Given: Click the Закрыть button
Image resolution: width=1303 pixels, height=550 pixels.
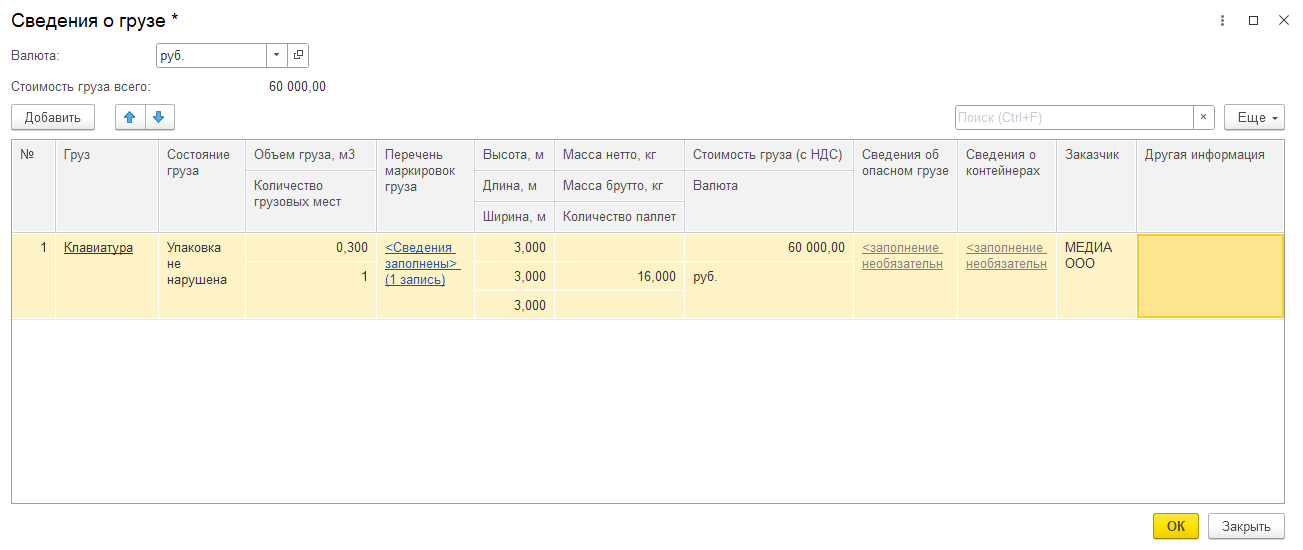Looking at the screenshot, I should tap(1246, 526).
